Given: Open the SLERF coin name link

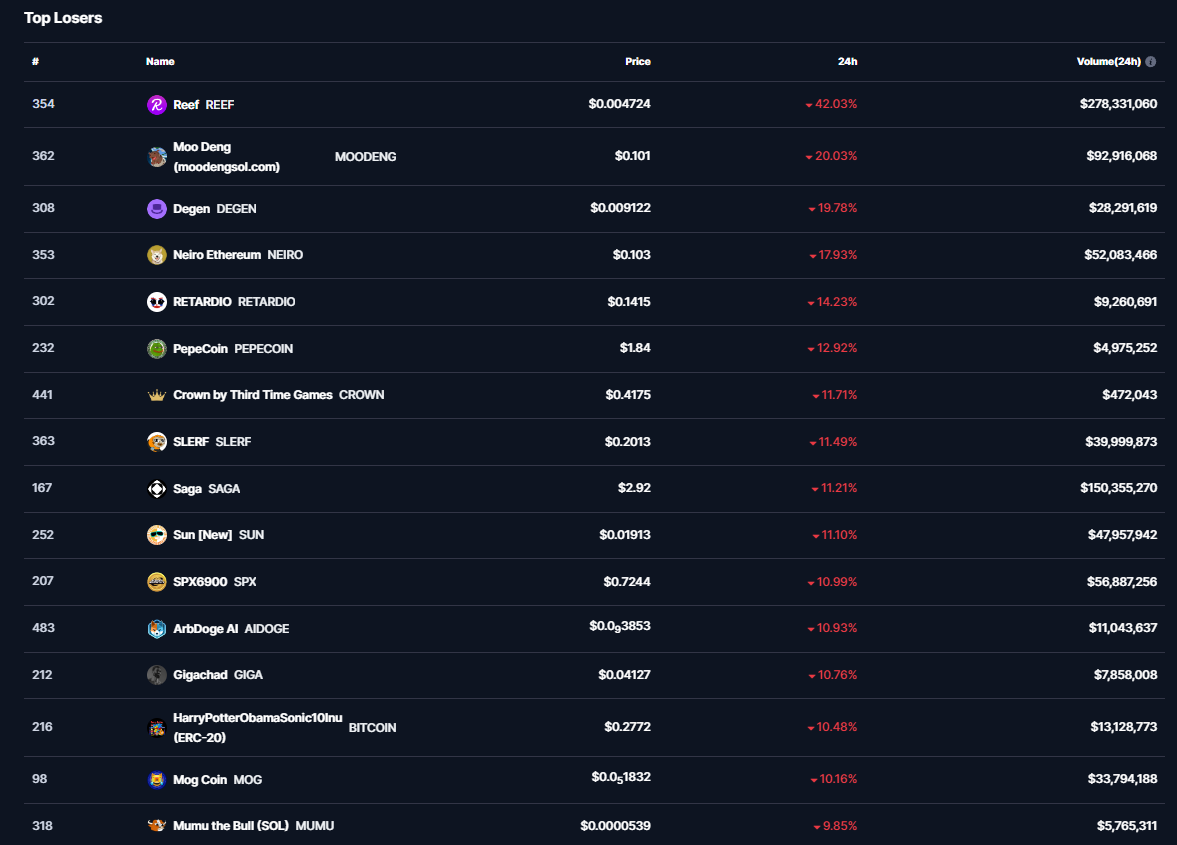Looking at the screenshot, I should [191, 442].
